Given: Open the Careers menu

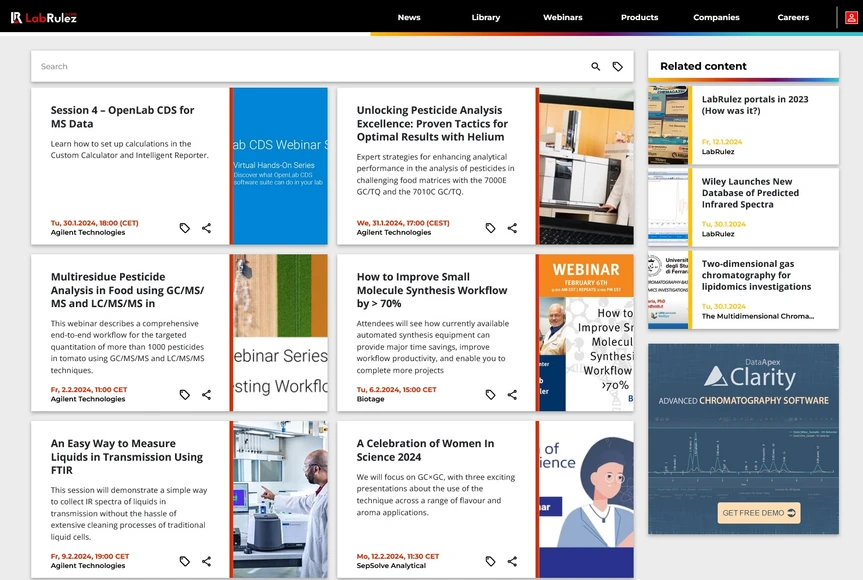Looking at the screenshot, I should pyautogui.click(x=793, y=18).
